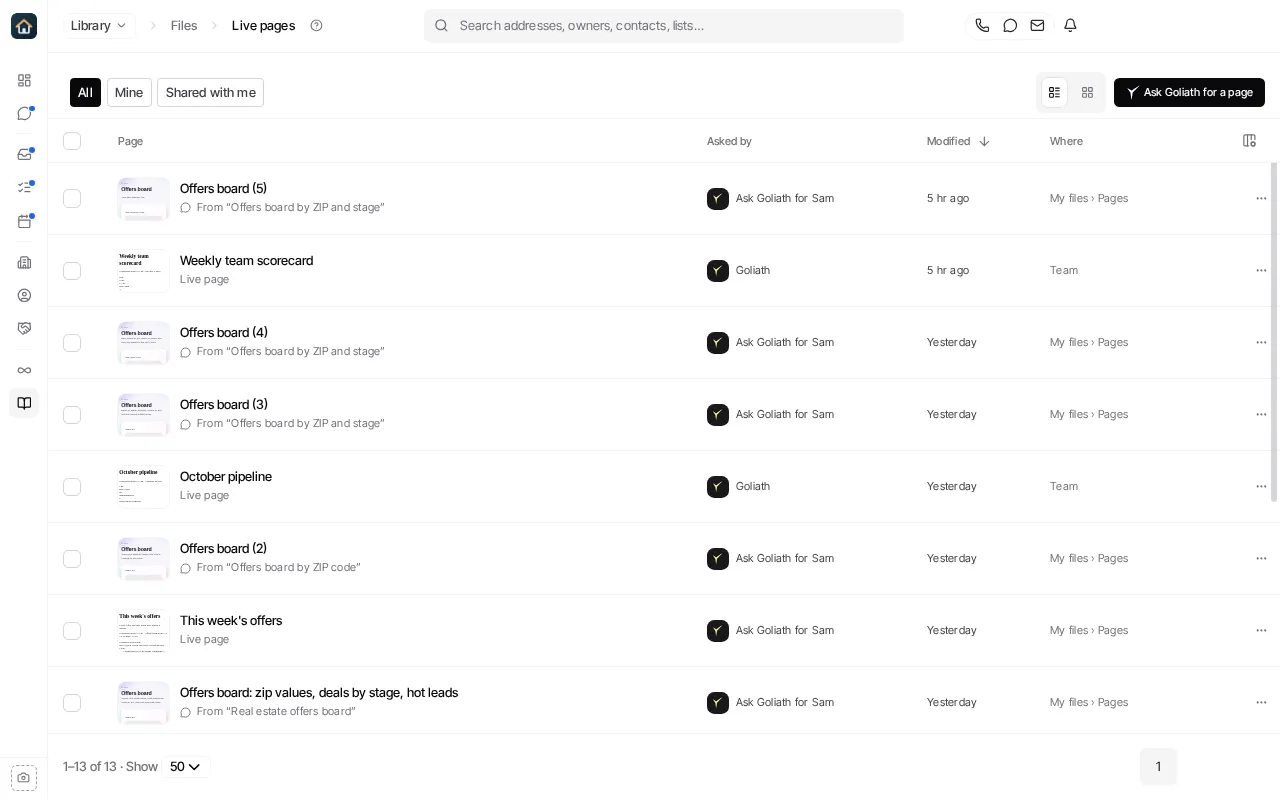Open the phone call icon
Viewport: 1280px width, 800px height.
[982, 26]
